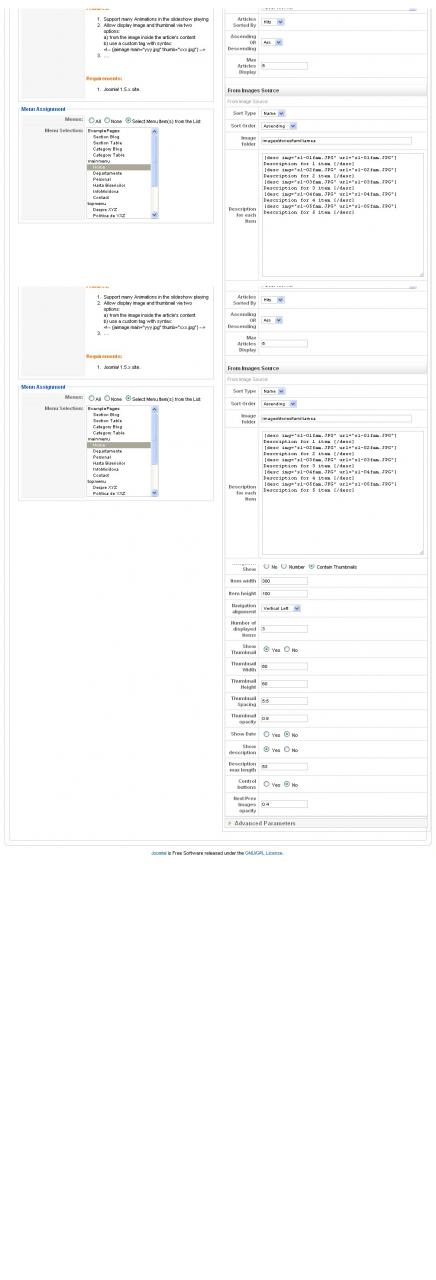Open the GNU/GPL License link

click(x=264, y=853)
